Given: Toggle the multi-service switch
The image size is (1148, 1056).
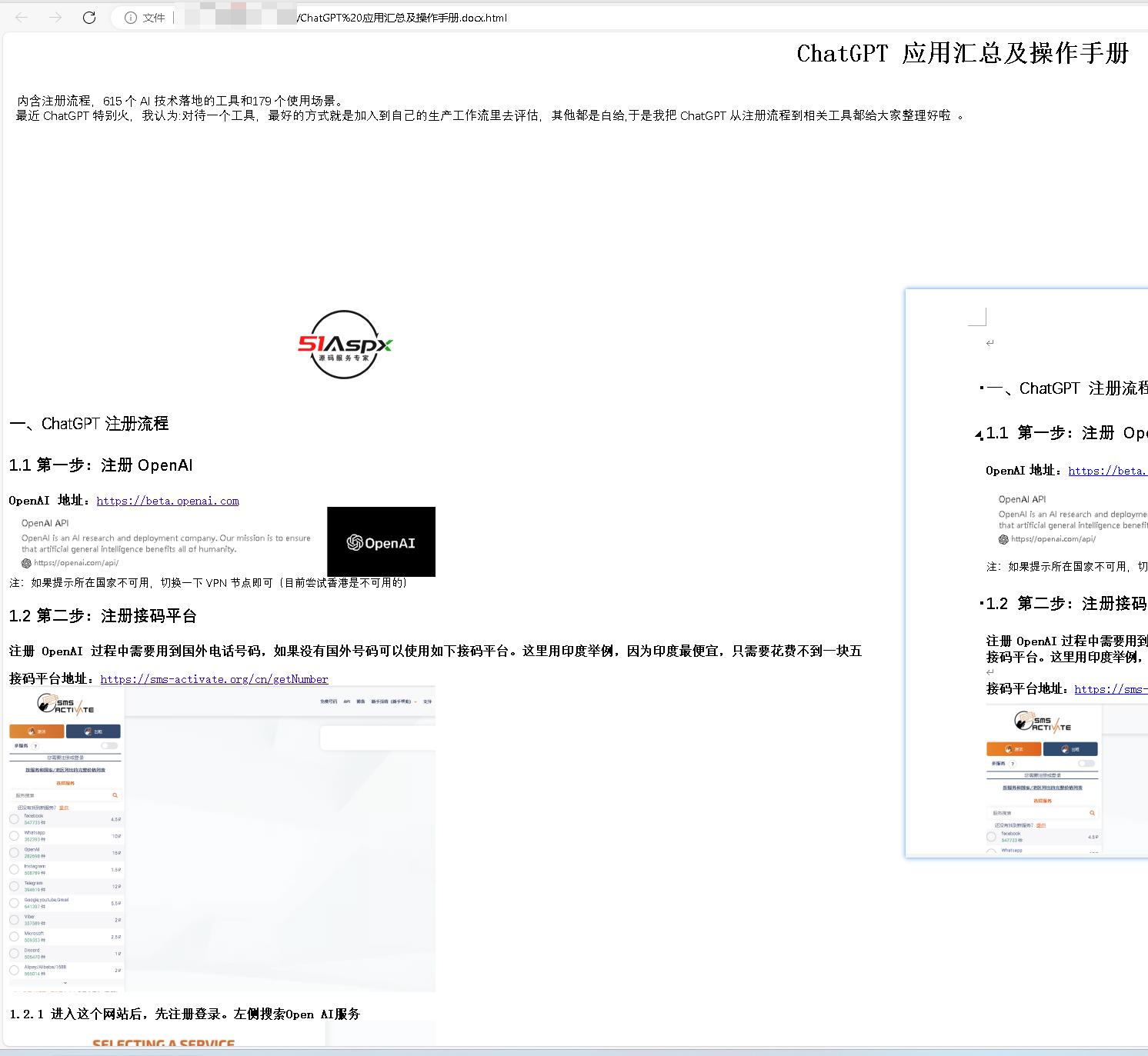Looking at the screenshot, I should [x=110, y=745].
